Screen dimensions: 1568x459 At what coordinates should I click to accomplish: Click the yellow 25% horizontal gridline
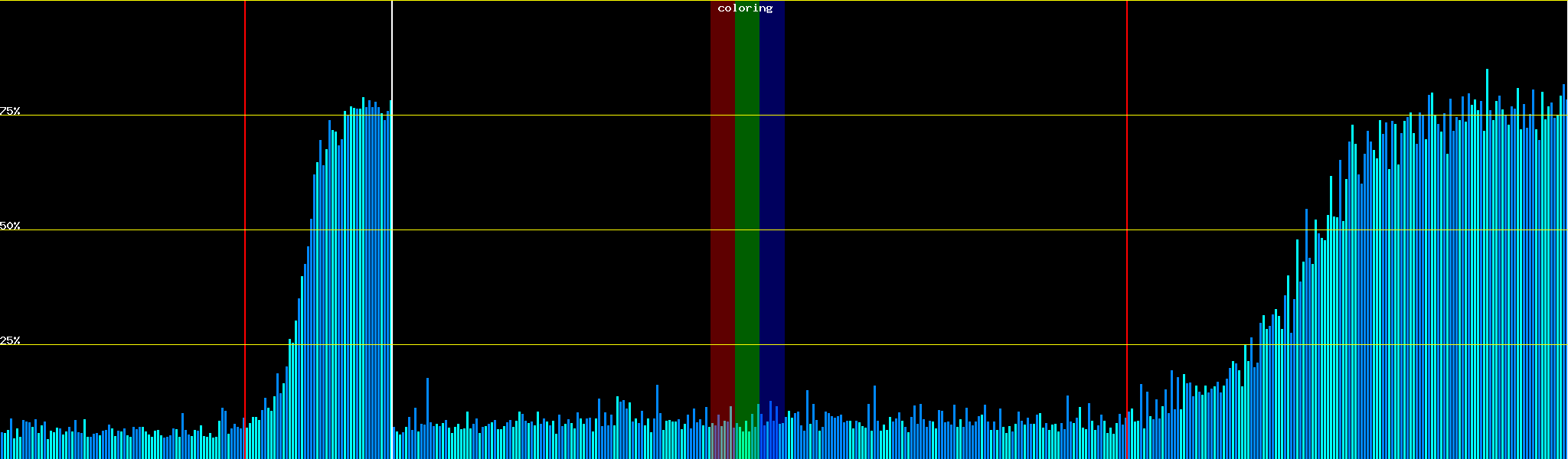click(x=536, y=345)
